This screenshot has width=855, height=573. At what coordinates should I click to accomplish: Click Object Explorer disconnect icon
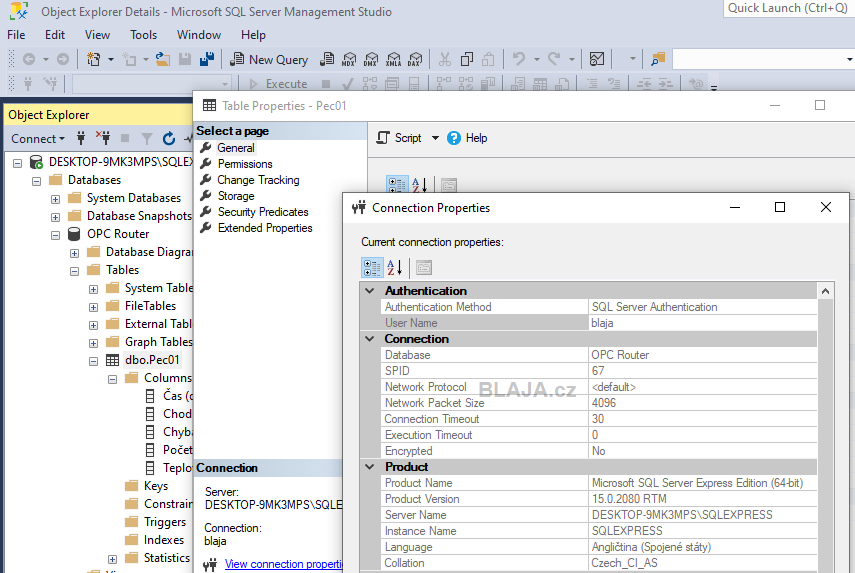coord(103,138)
